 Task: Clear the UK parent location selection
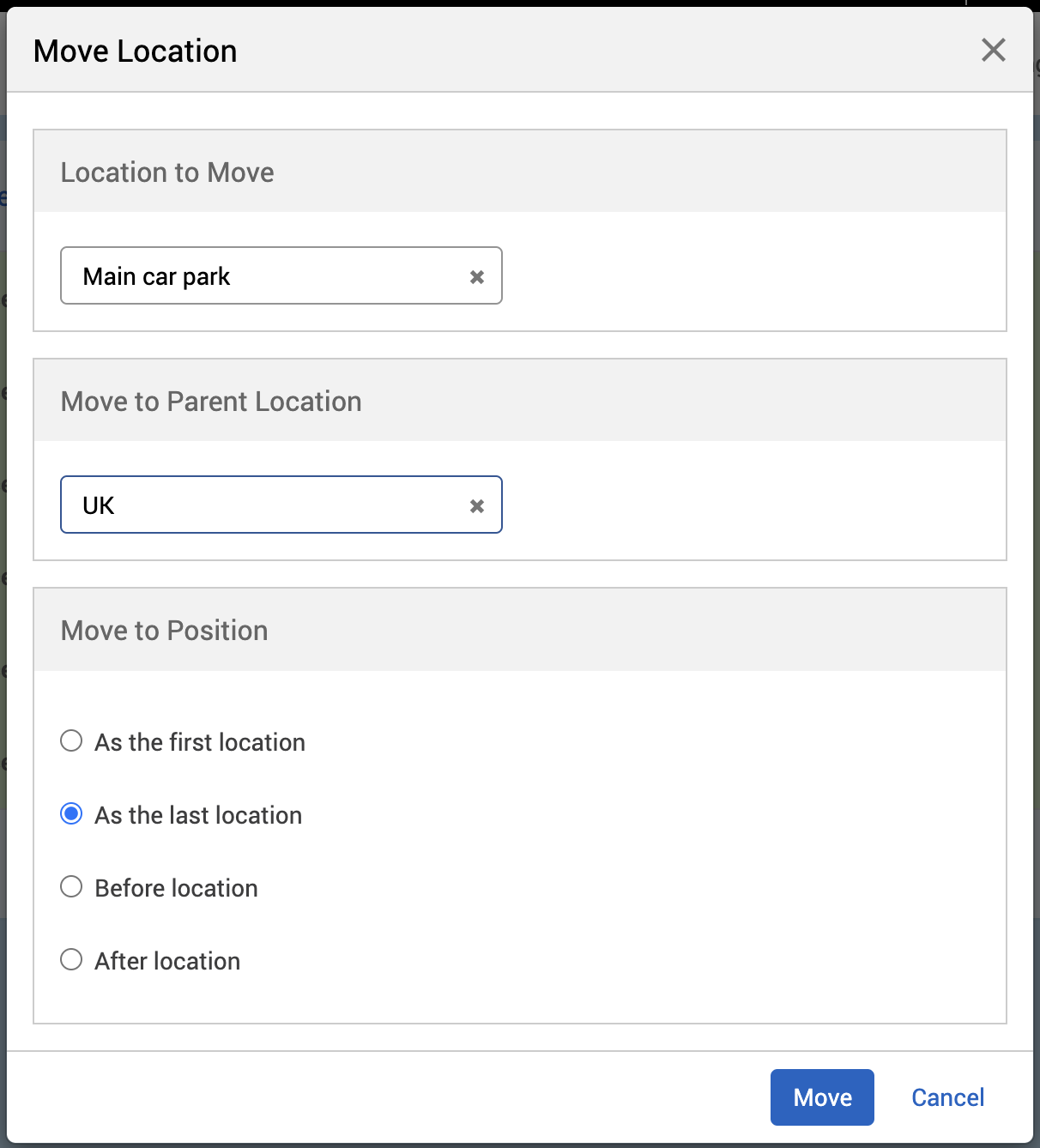click(477, 506)
